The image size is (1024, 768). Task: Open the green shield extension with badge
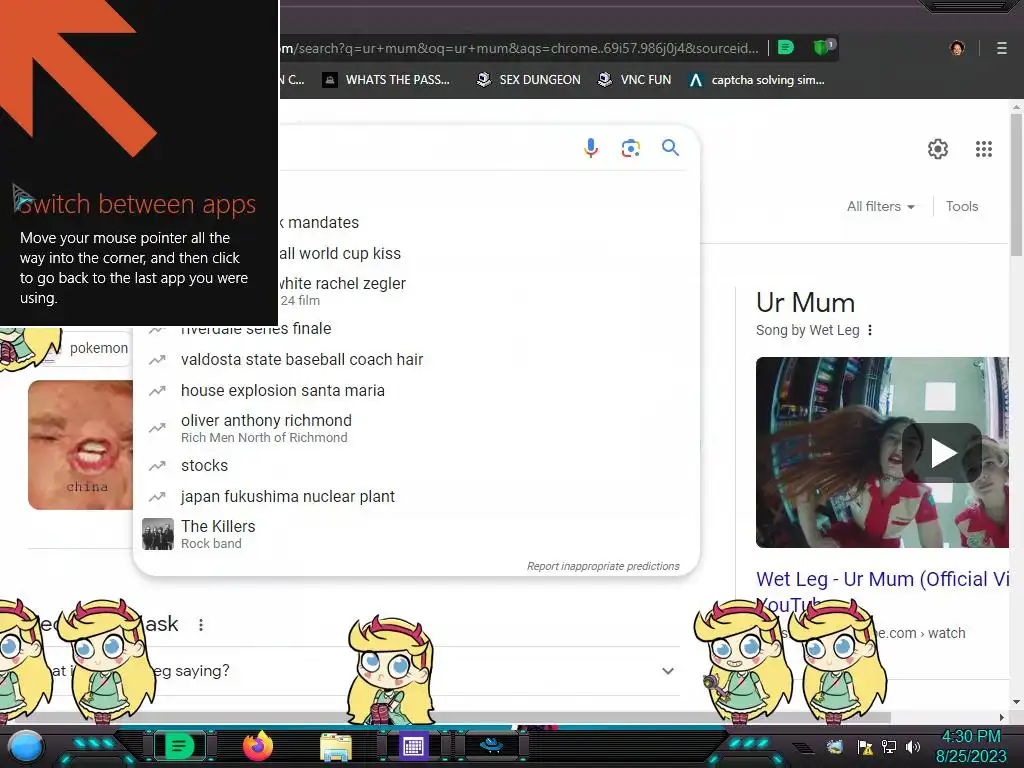click(823, 47)
